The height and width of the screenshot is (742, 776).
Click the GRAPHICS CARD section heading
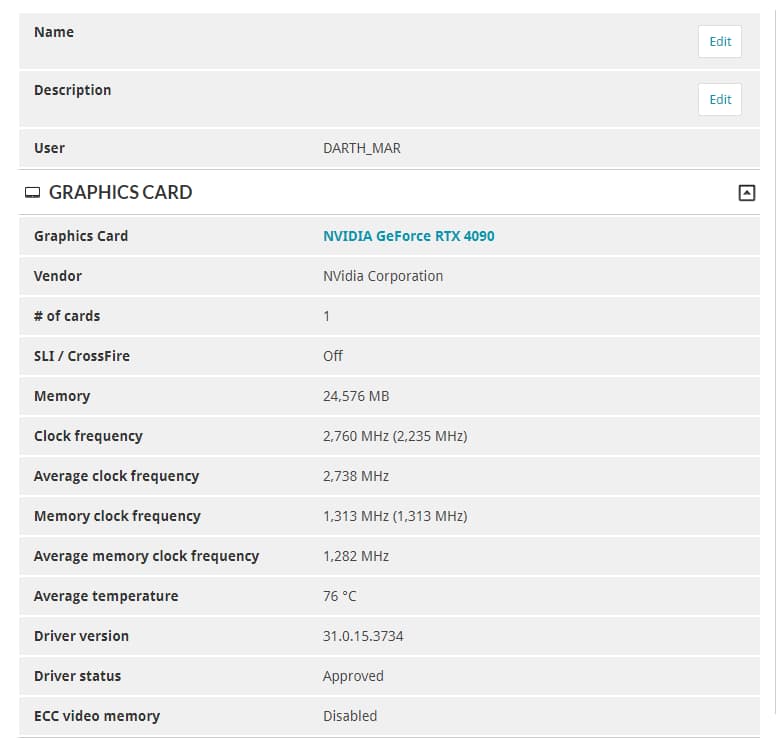click(120, 193)
